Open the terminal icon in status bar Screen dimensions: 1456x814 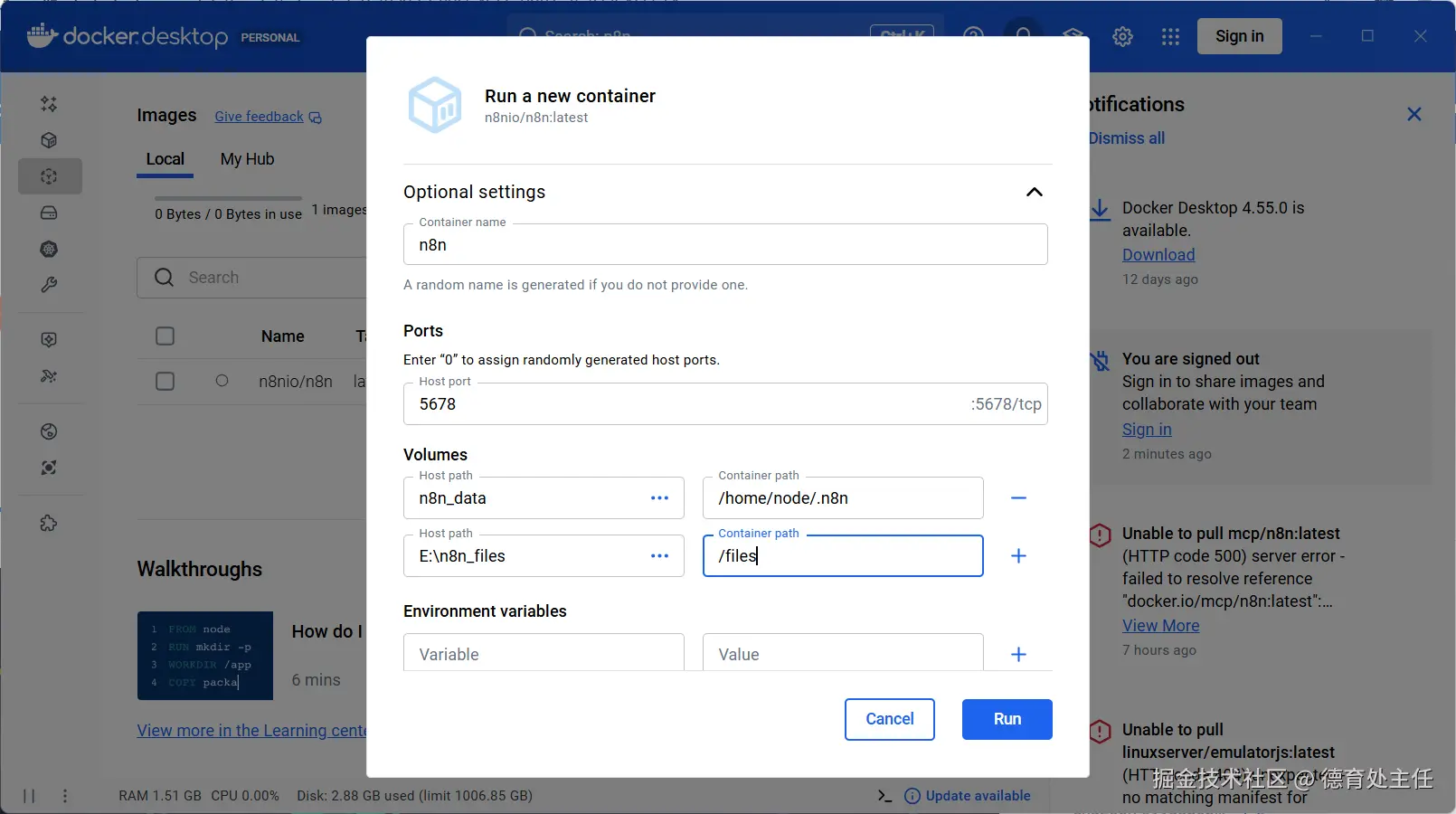[x=884, y=796]
